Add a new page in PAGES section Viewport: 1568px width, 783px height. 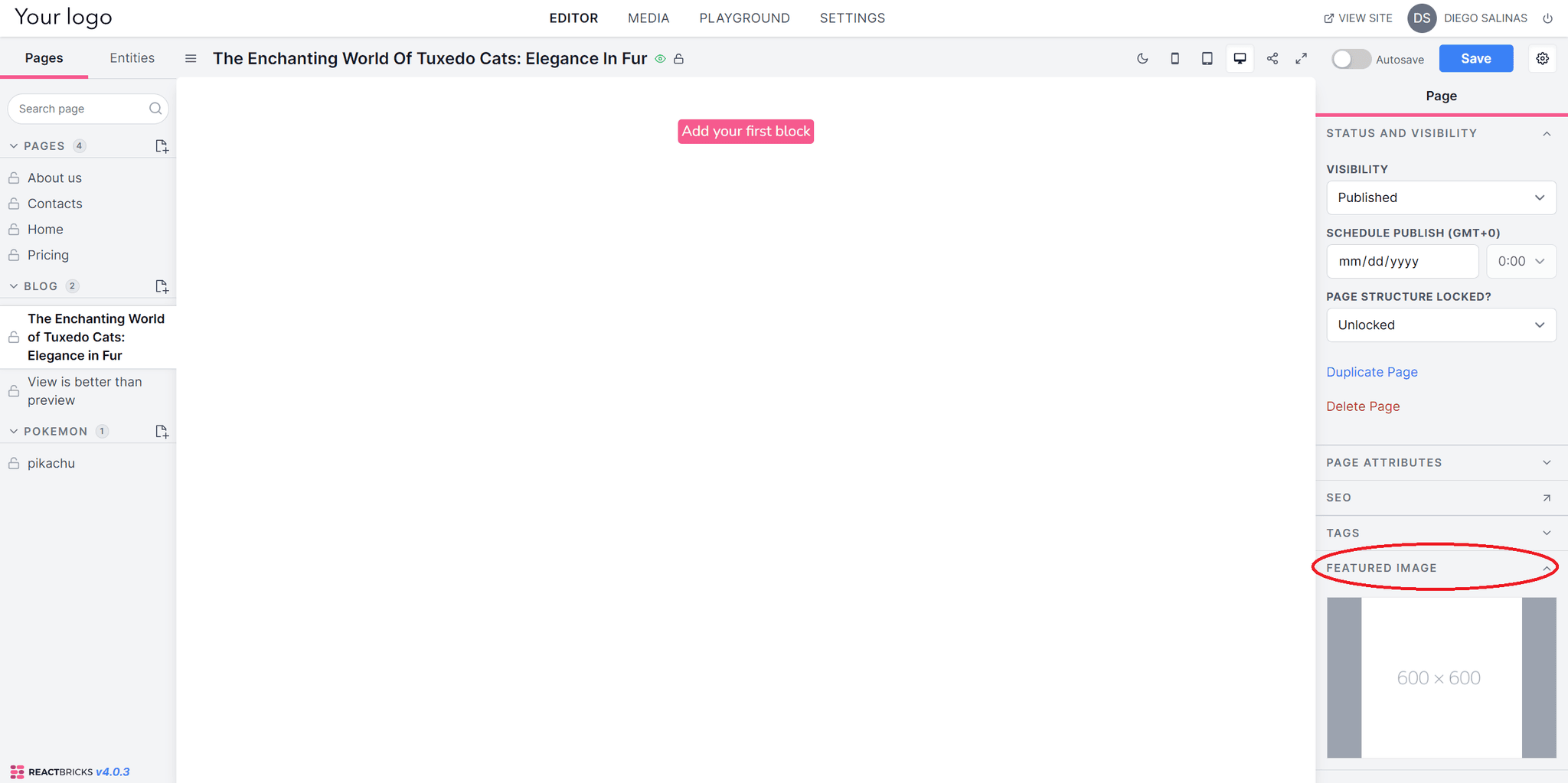coord(162,146)
